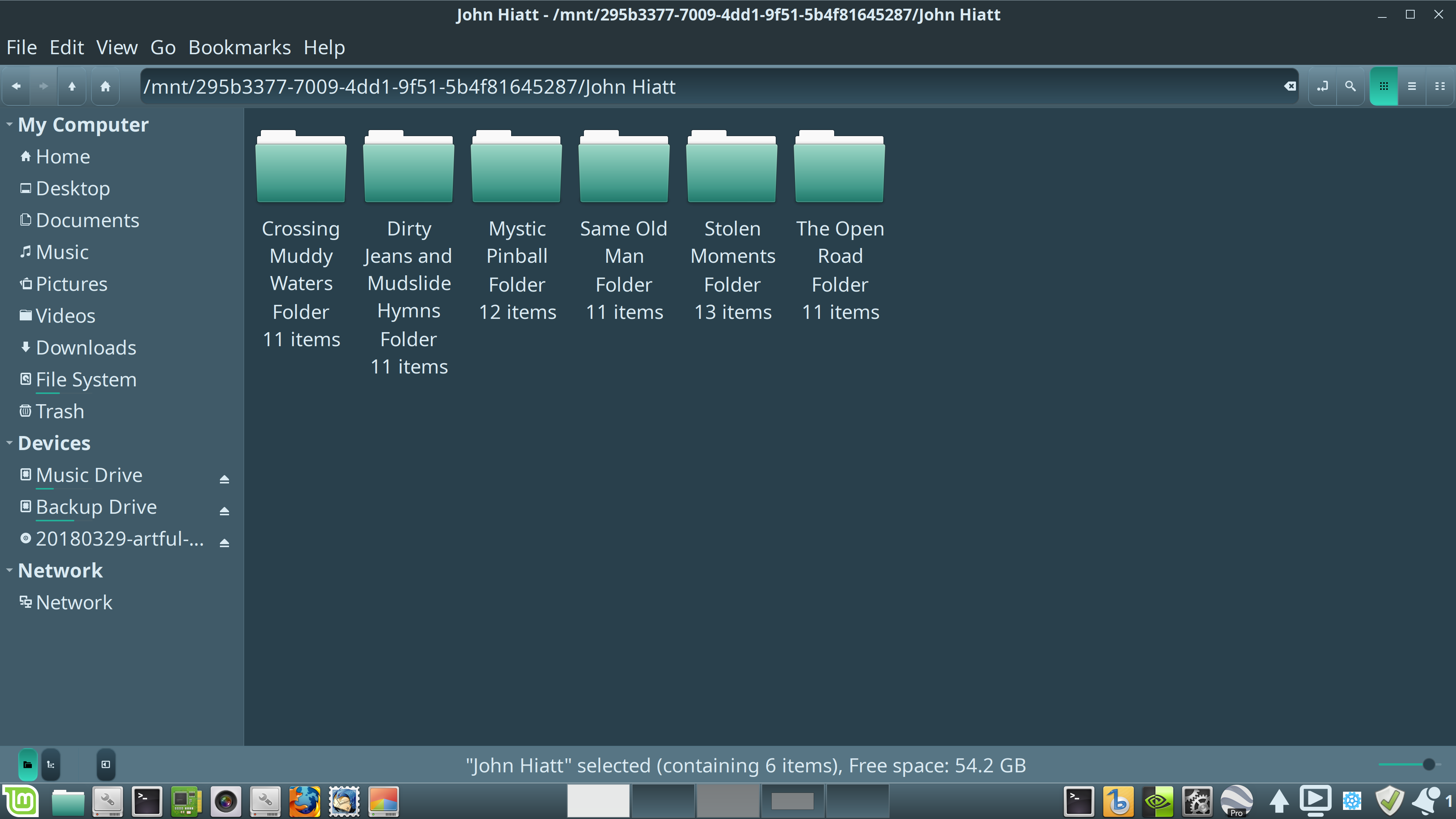The image size is (1456, 819).
Task: Go up to the parent folder
Action: 72,86
